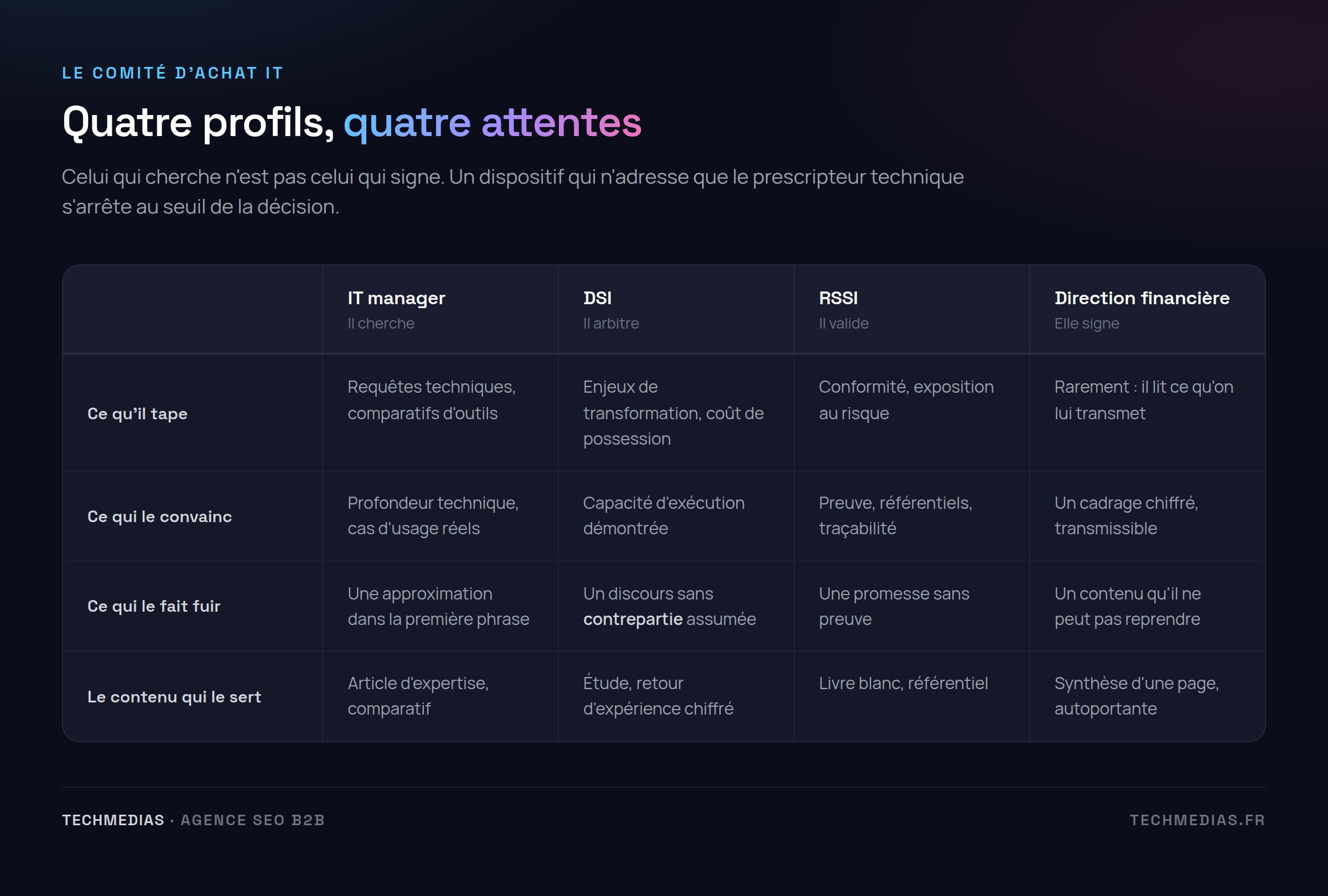Select the 'Ce qu'il tape' row label
Viewport: 1328px width, 896px height.
tap(137, 414)
